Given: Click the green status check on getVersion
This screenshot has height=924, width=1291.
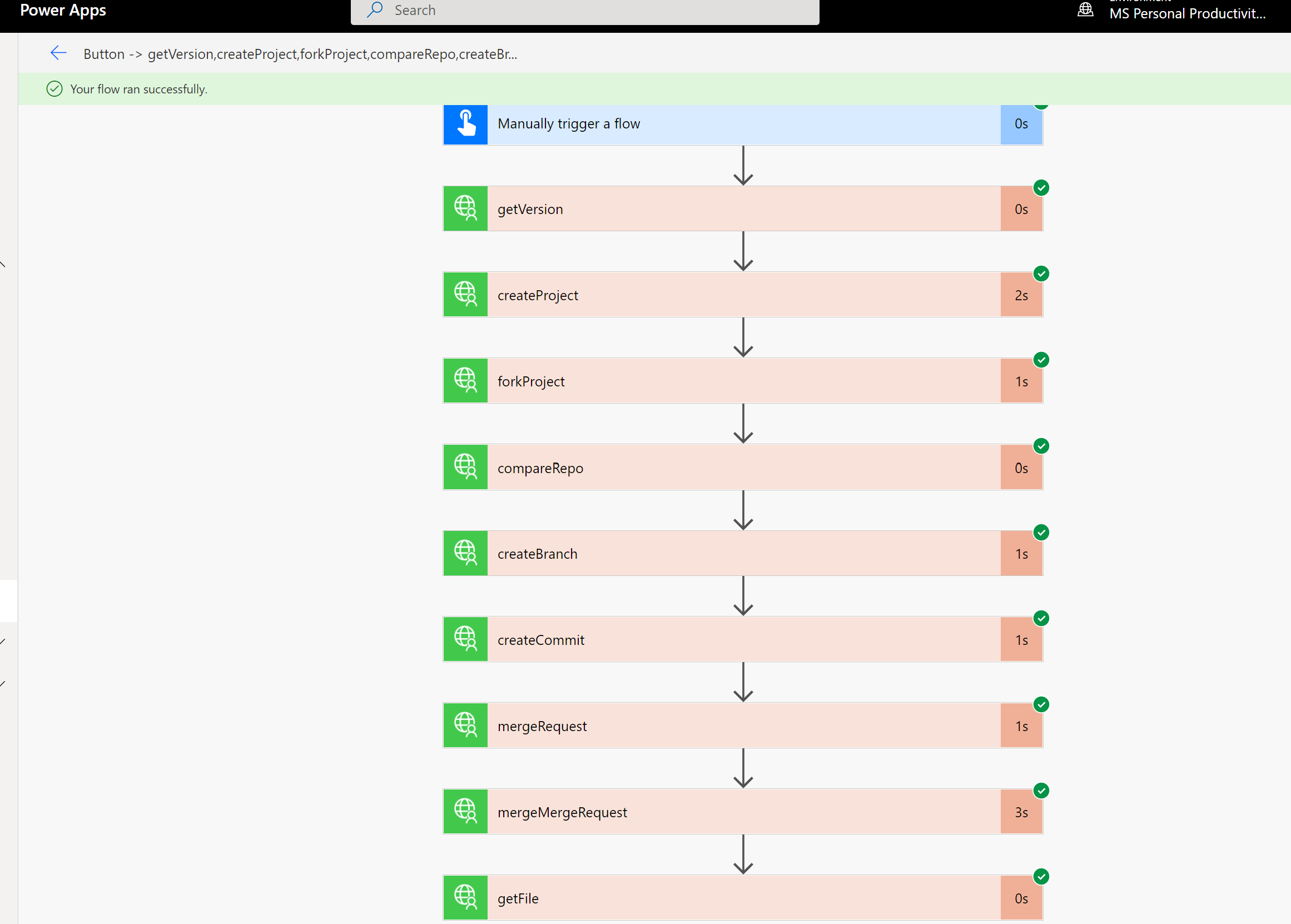Looking at the screenshot, I should pyautogui.click(x=1041, y=187).
